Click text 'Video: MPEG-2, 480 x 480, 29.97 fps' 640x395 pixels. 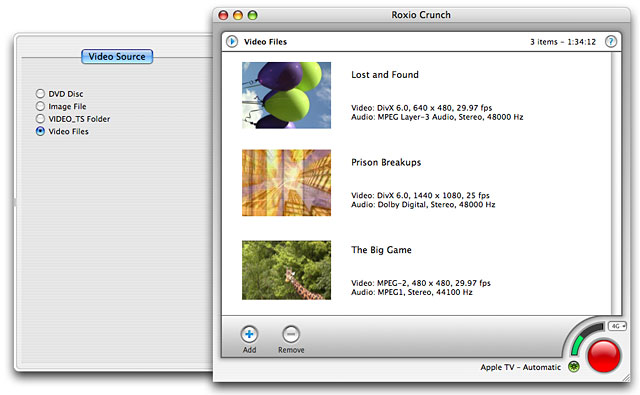click(421, 283)
